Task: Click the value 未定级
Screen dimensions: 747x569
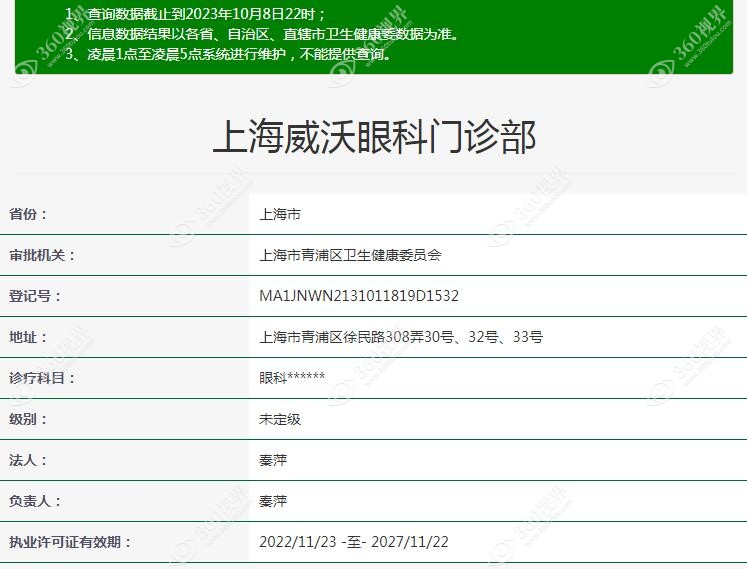Action: point(280,419)
